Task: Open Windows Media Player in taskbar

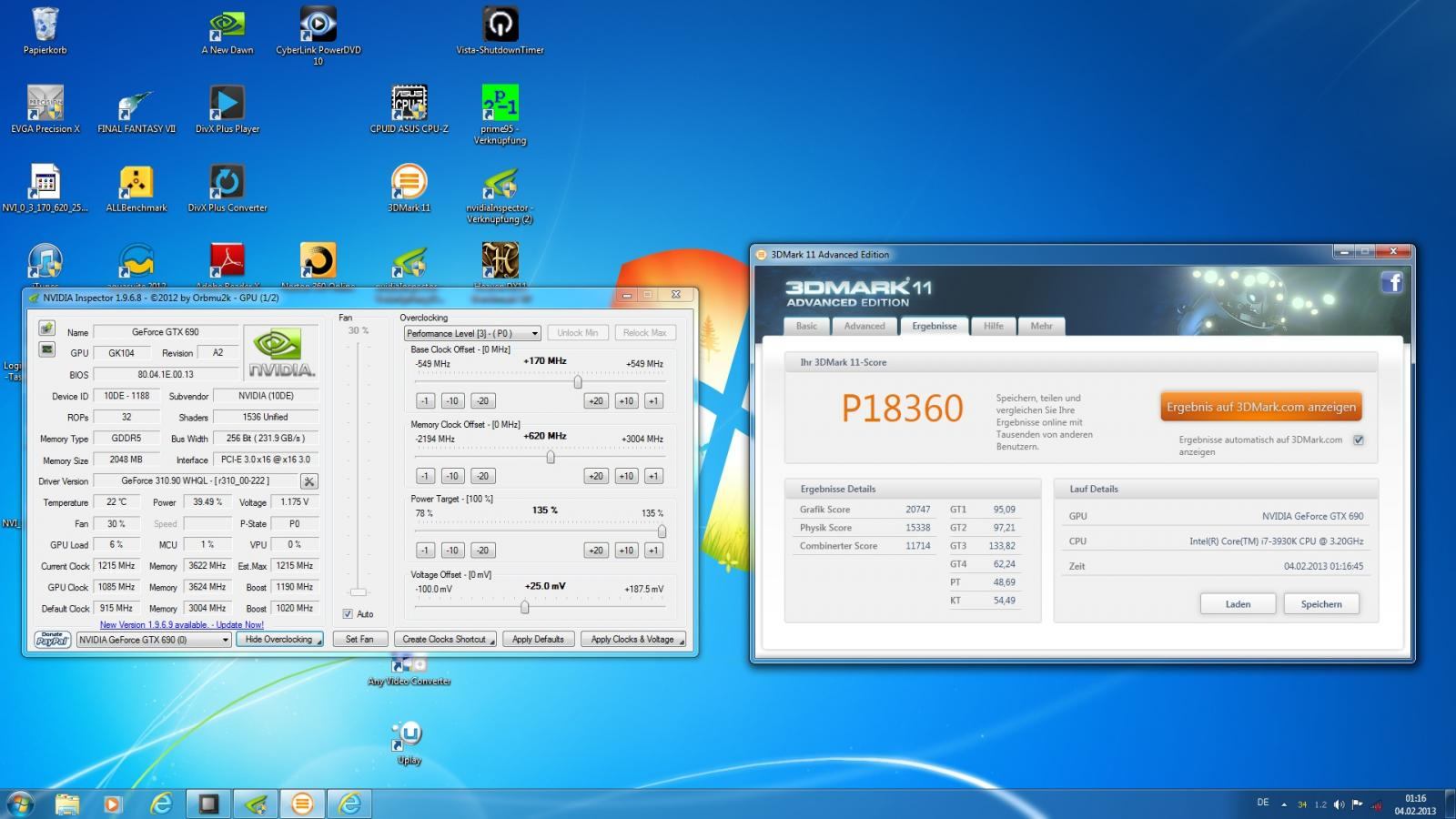Action: click(113, 804)
